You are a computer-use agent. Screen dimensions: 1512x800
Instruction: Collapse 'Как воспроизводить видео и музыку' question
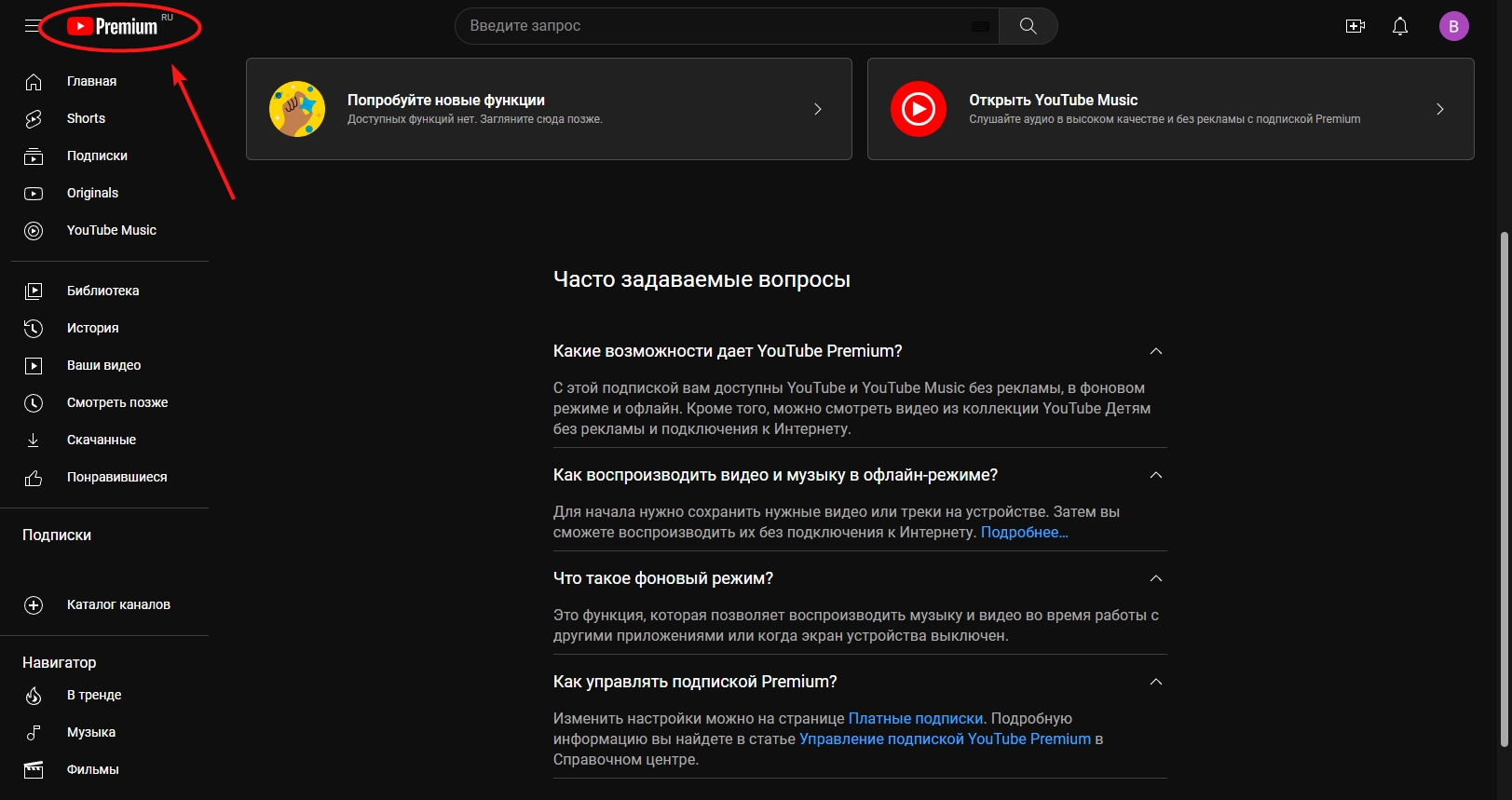click(x=1156, y=475)
